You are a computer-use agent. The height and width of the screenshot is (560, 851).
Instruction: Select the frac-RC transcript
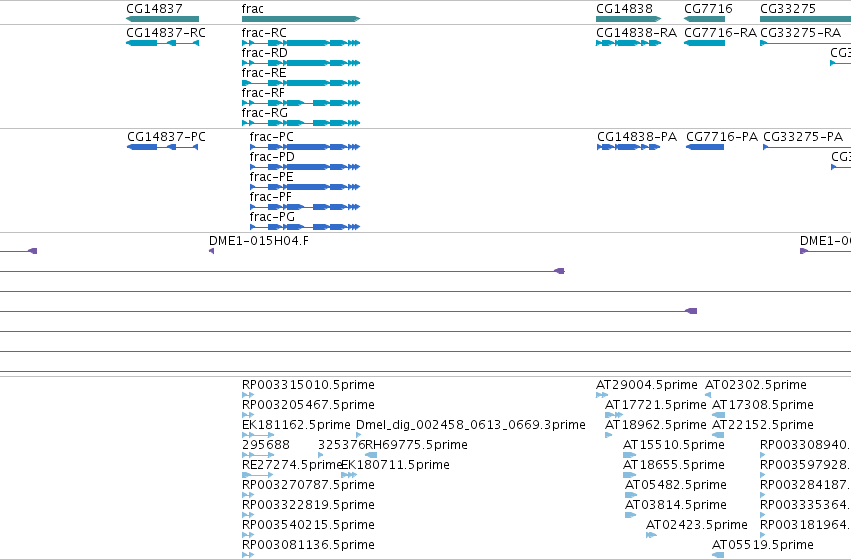(301, 43)
